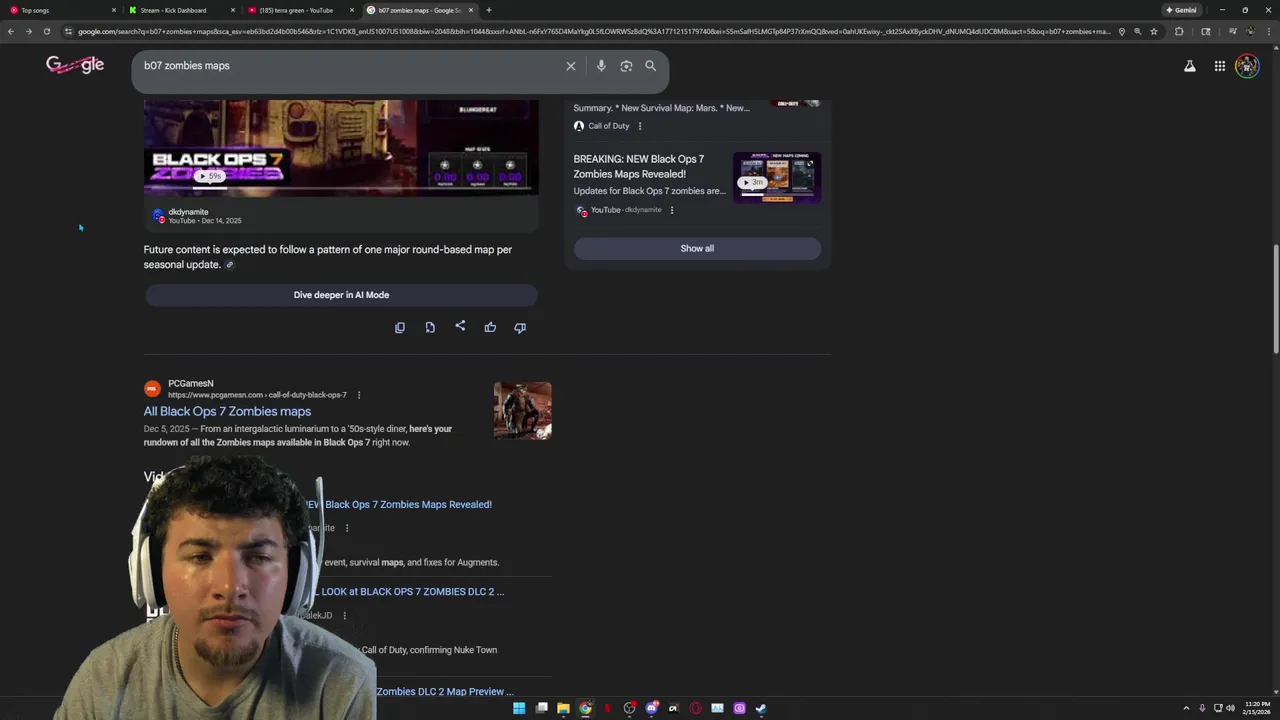Screen dimensions: 1280x720
Task: Open options for DLC 2 video result
Action: coord(344,615)
